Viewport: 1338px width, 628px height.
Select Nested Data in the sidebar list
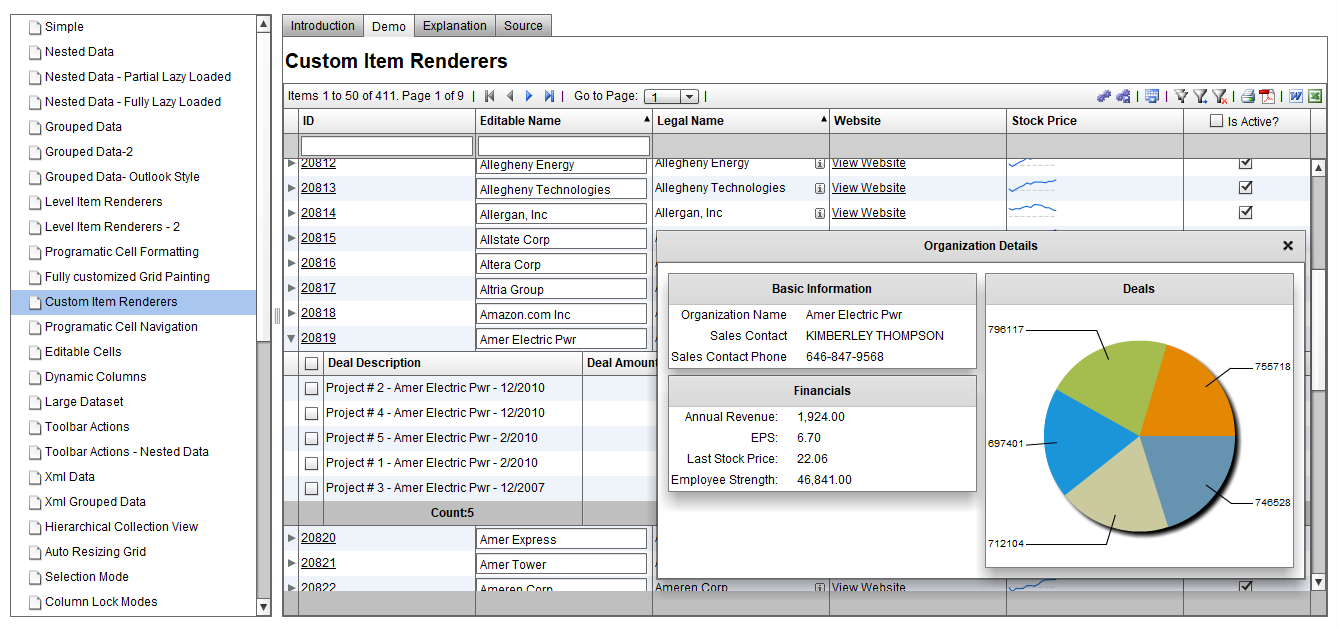(79, 52)
